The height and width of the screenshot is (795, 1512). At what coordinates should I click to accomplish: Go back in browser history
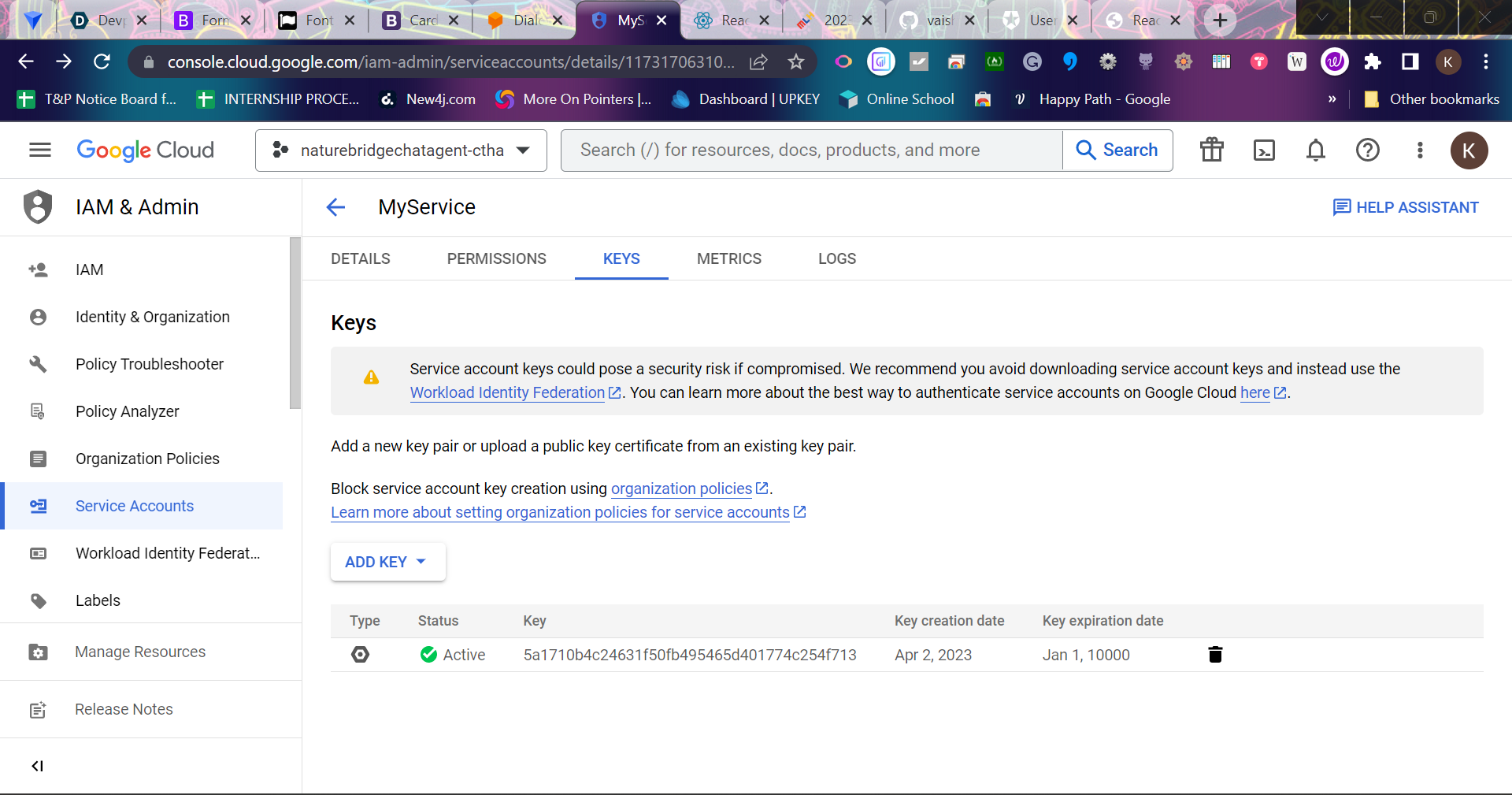tap(26, 61)
